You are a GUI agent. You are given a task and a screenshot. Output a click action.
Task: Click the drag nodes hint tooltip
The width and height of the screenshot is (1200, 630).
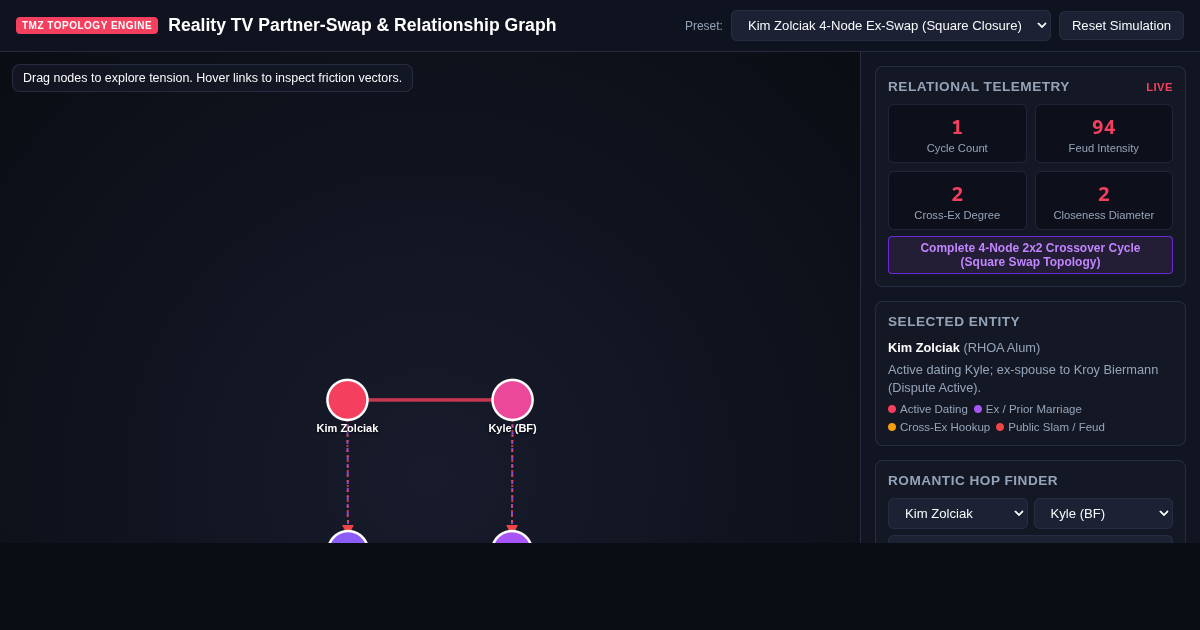(212, 78)
